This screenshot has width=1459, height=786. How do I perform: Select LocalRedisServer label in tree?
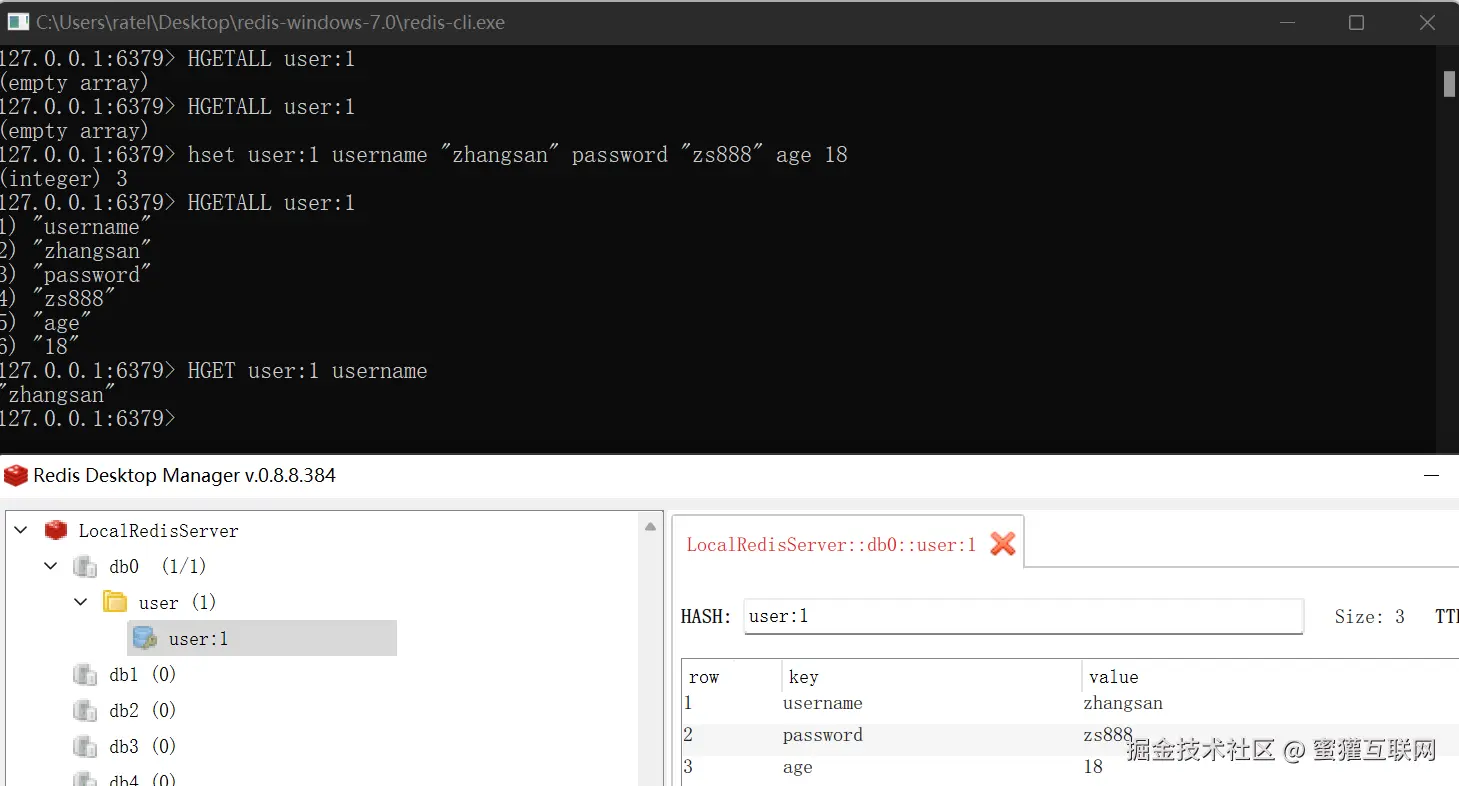click(159, 531)
